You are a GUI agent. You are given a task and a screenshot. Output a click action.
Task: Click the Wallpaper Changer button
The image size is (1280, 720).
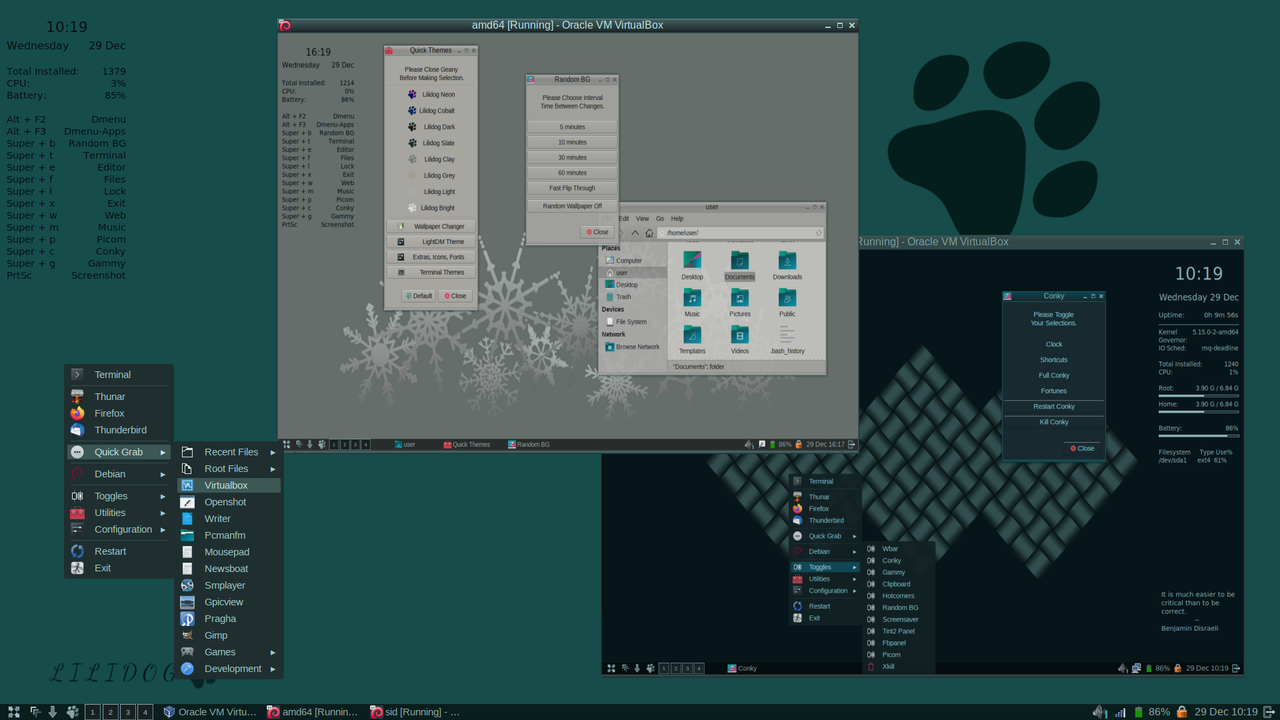tap(431, 226)
